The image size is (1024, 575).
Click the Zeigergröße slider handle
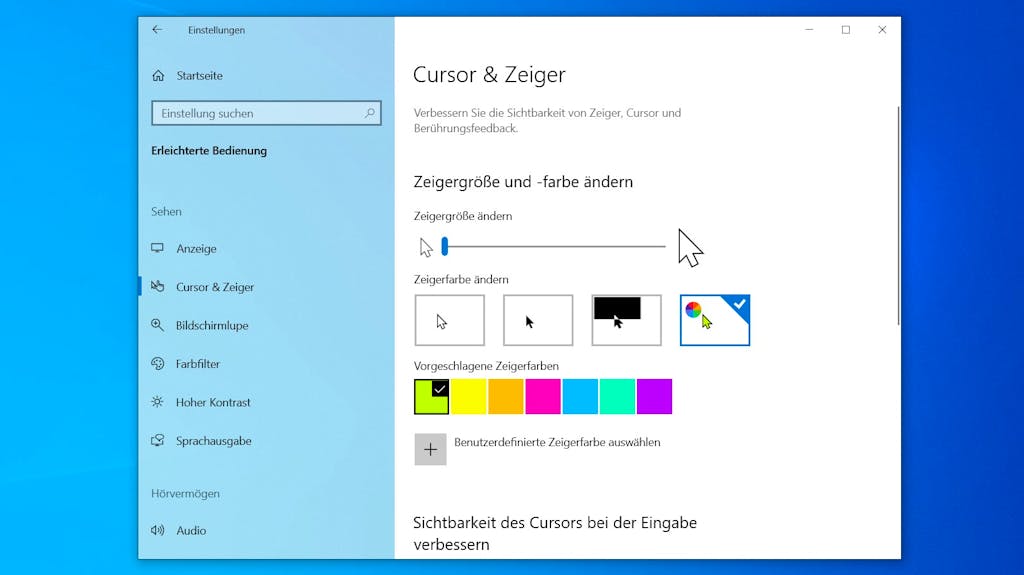pyautogui.click(x=445, y=246)
